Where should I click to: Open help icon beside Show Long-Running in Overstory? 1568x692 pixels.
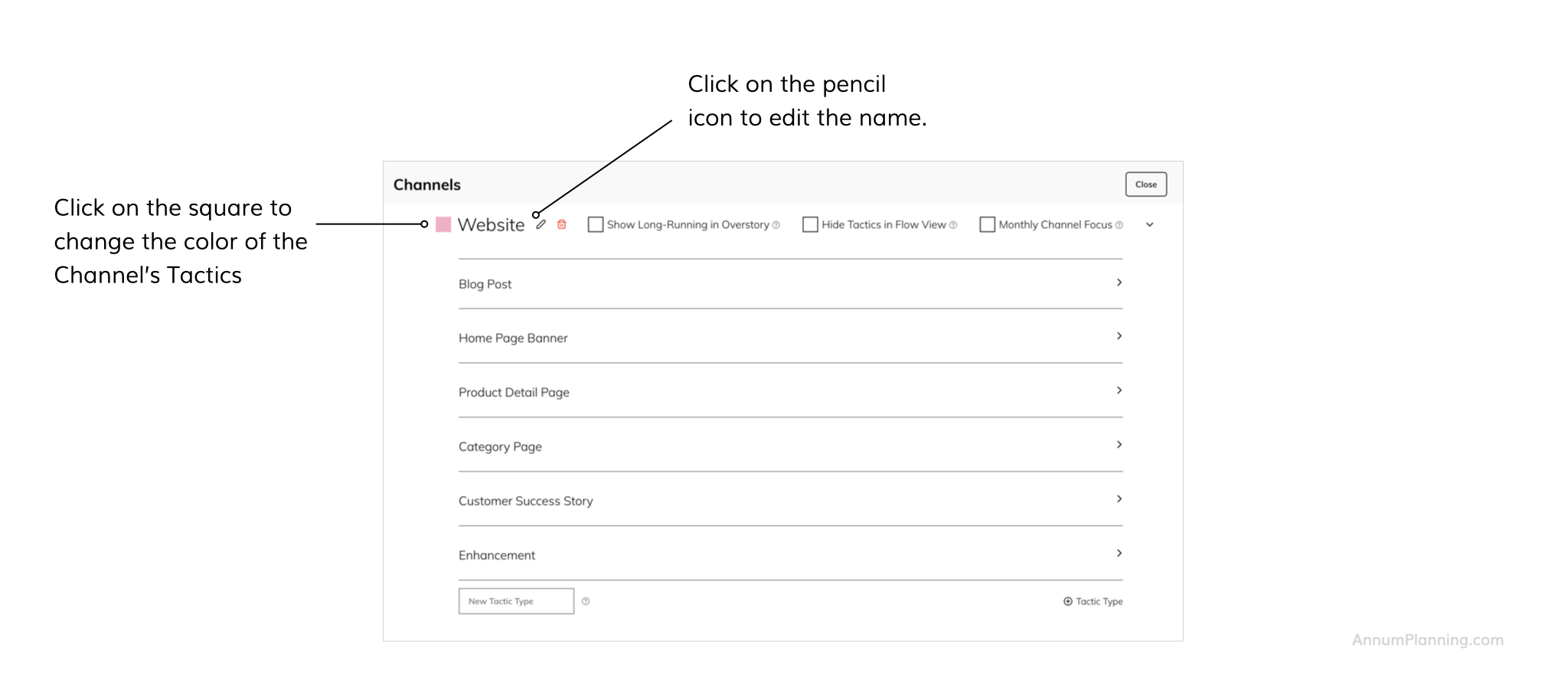[x=776, y=225]
